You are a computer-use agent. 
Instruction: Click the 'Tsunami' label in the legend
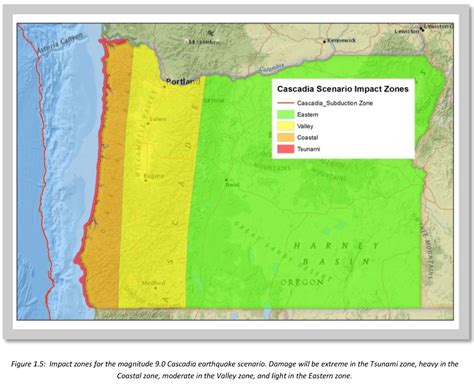click(308, 149)
